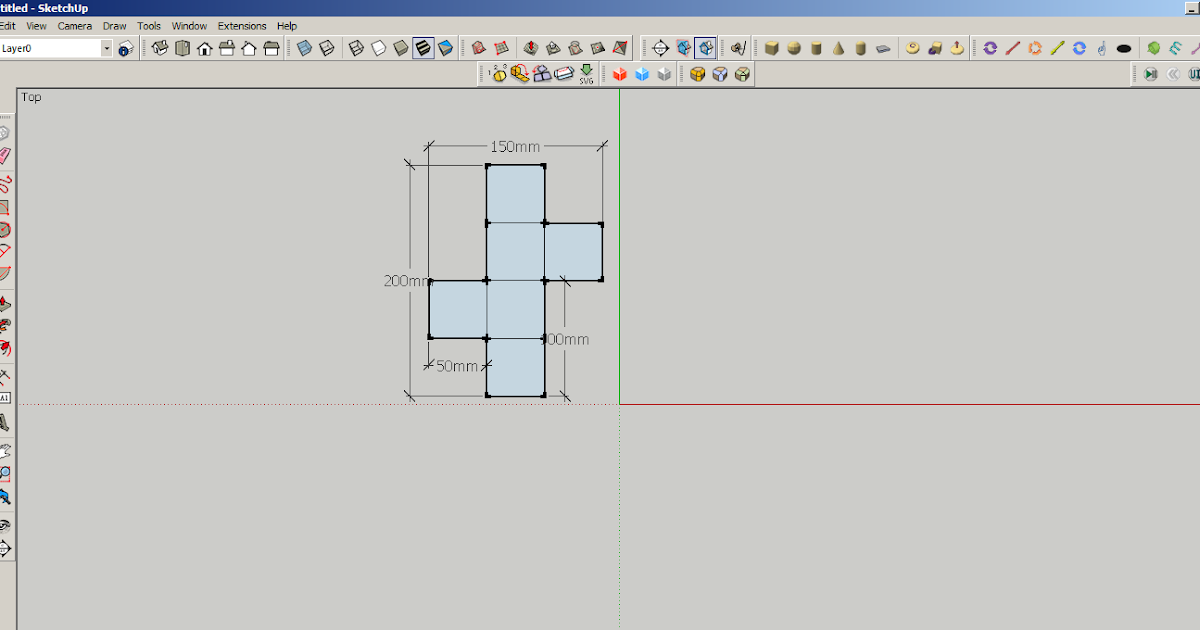Click the SVG export green arrow icon
1200x630 pixels.
[587, 73]
